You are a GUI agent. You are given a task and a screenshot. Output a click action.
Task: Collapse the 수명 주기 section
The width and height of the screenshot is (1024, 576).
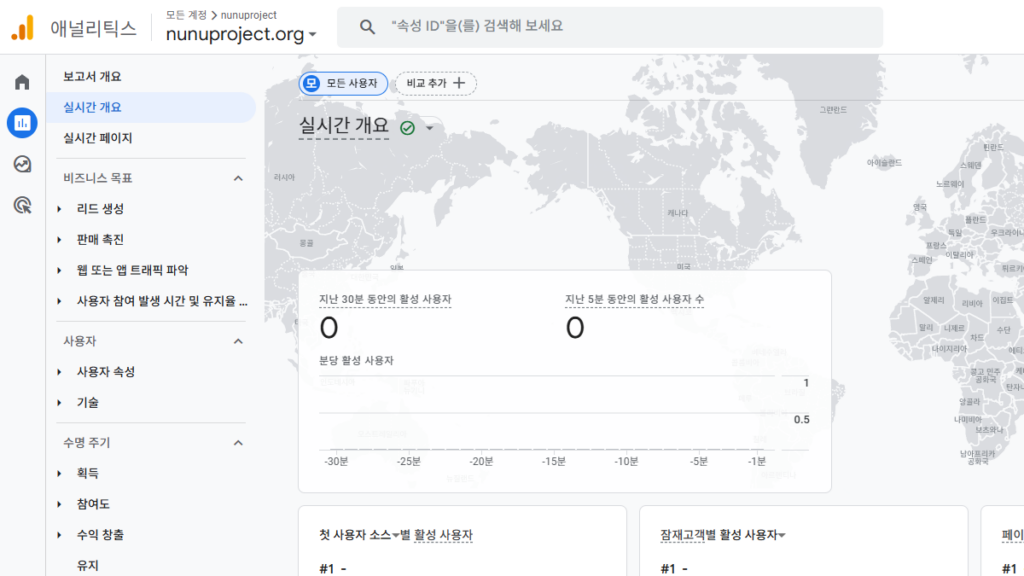[x=238, y=443]
